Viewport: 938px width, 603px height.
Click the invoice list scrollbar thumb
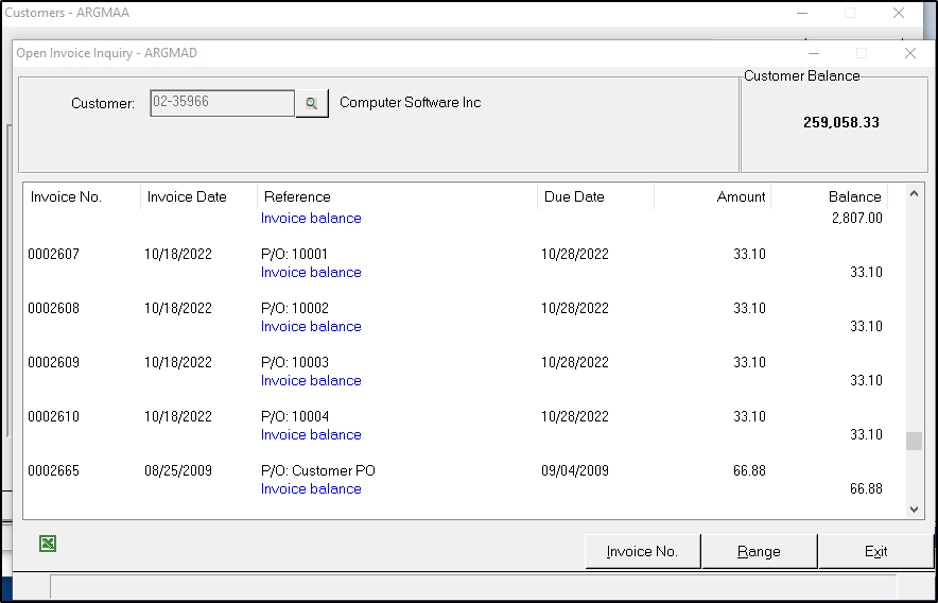[913, 441]
